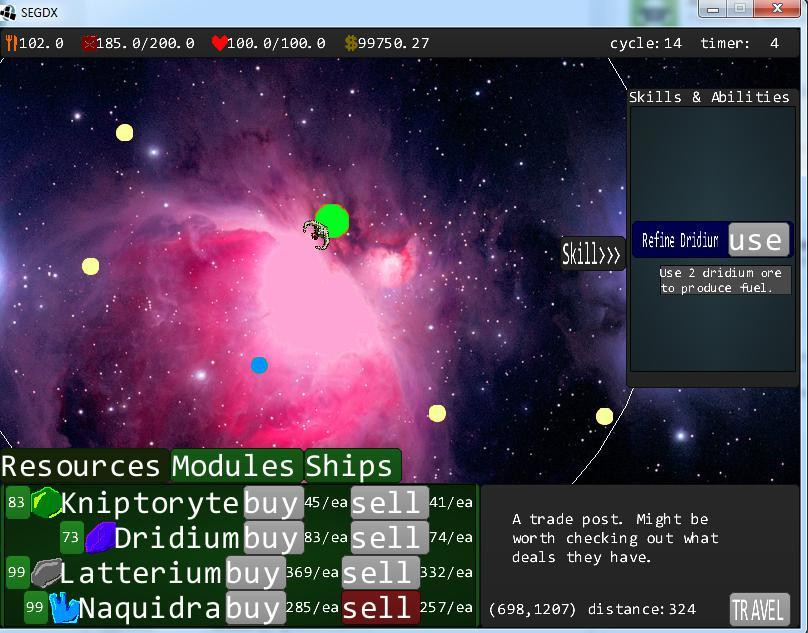Click the purple Dridium ore icon
Viewport: 808px width, 633px height.
(x=100, y=538)
